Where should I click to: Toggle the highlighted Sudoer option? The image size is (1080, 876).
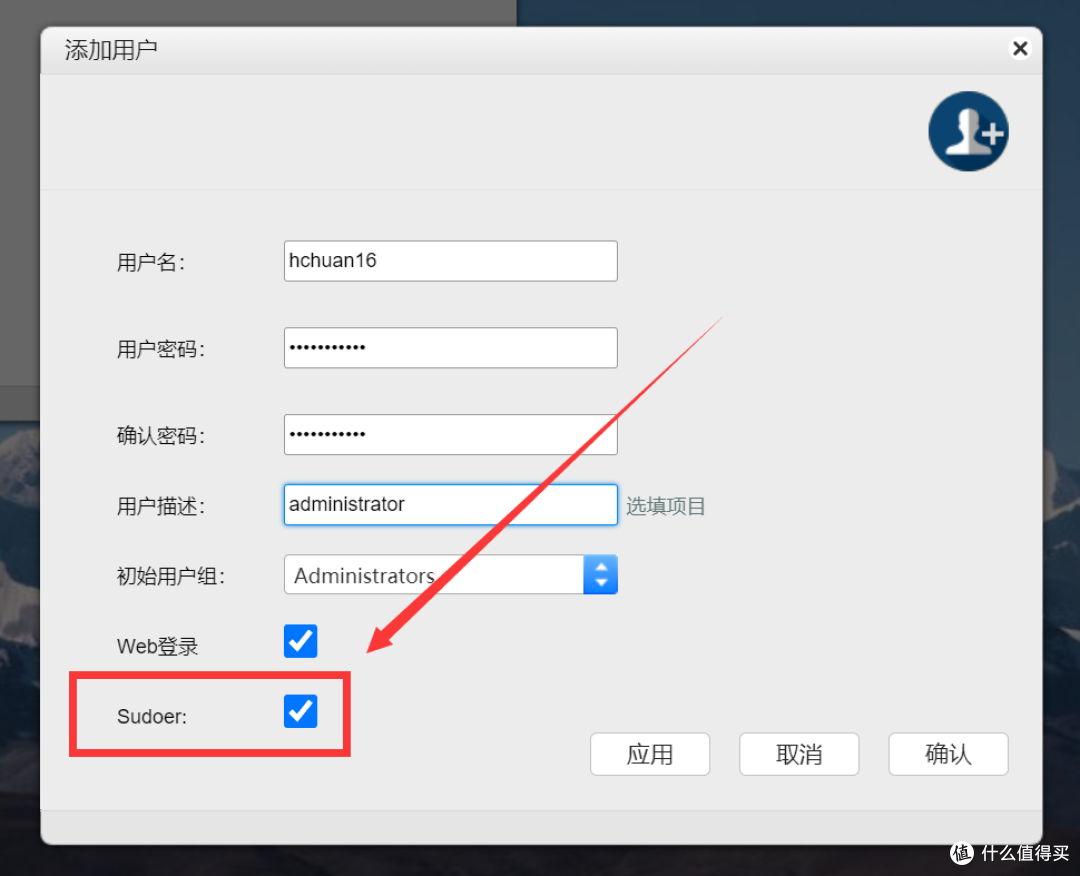pyautogui.click(x=300, y=711)
